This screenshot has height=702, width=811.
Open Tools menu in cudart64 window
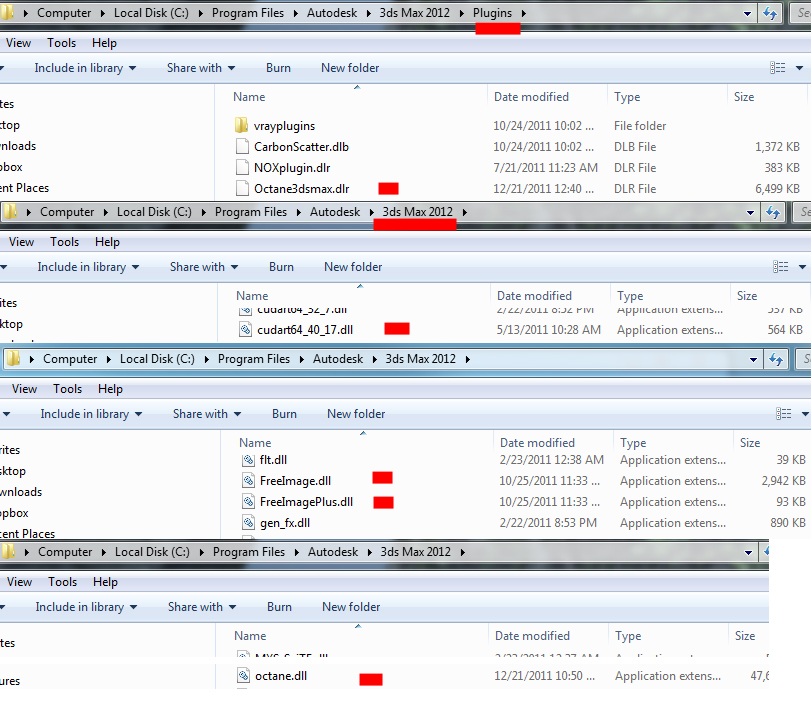tap(65, 242)
